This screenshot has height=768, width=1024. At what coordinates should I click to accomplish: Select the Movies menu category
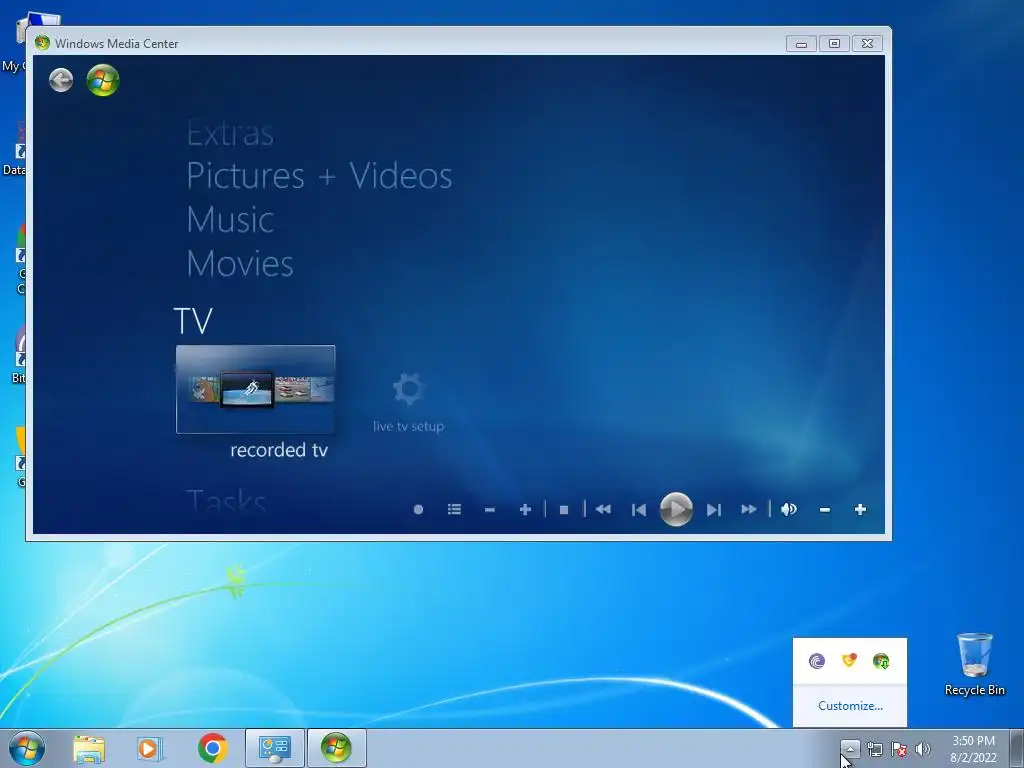[x=240, y=263]
